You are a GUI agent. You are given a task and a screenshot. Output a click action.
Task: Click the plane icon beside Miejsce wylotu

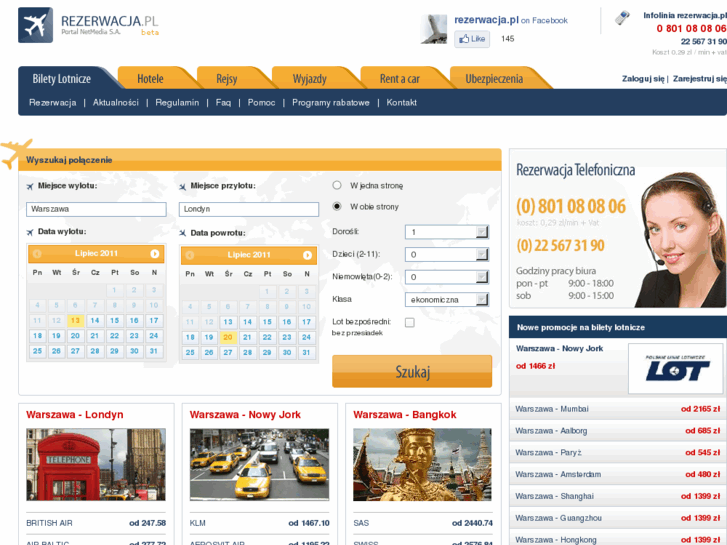(30, 186)
